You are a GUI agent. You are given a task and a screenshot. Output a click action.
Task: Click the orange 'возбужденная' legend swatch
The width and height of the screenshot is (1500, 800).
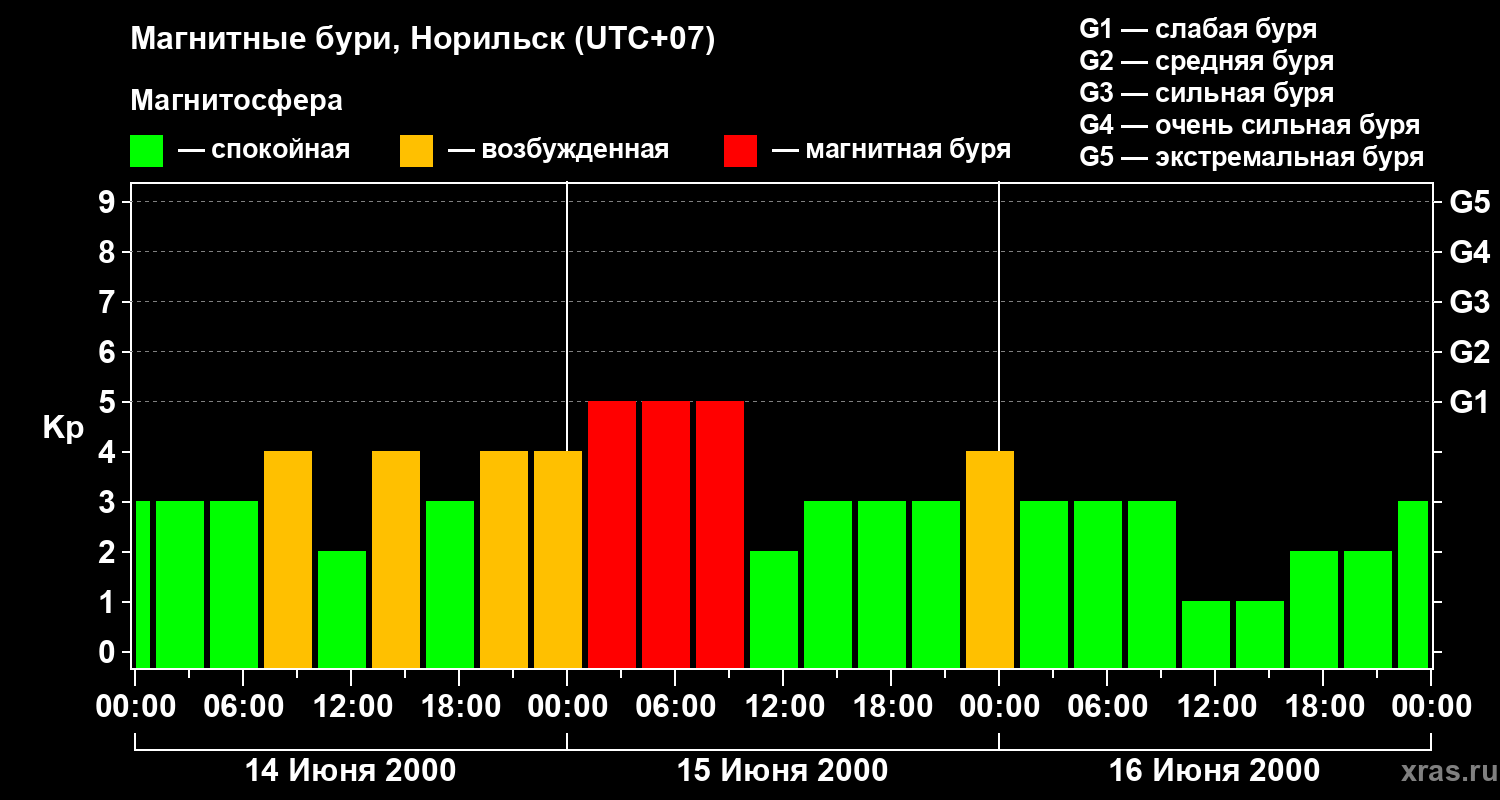click(416, 151)
